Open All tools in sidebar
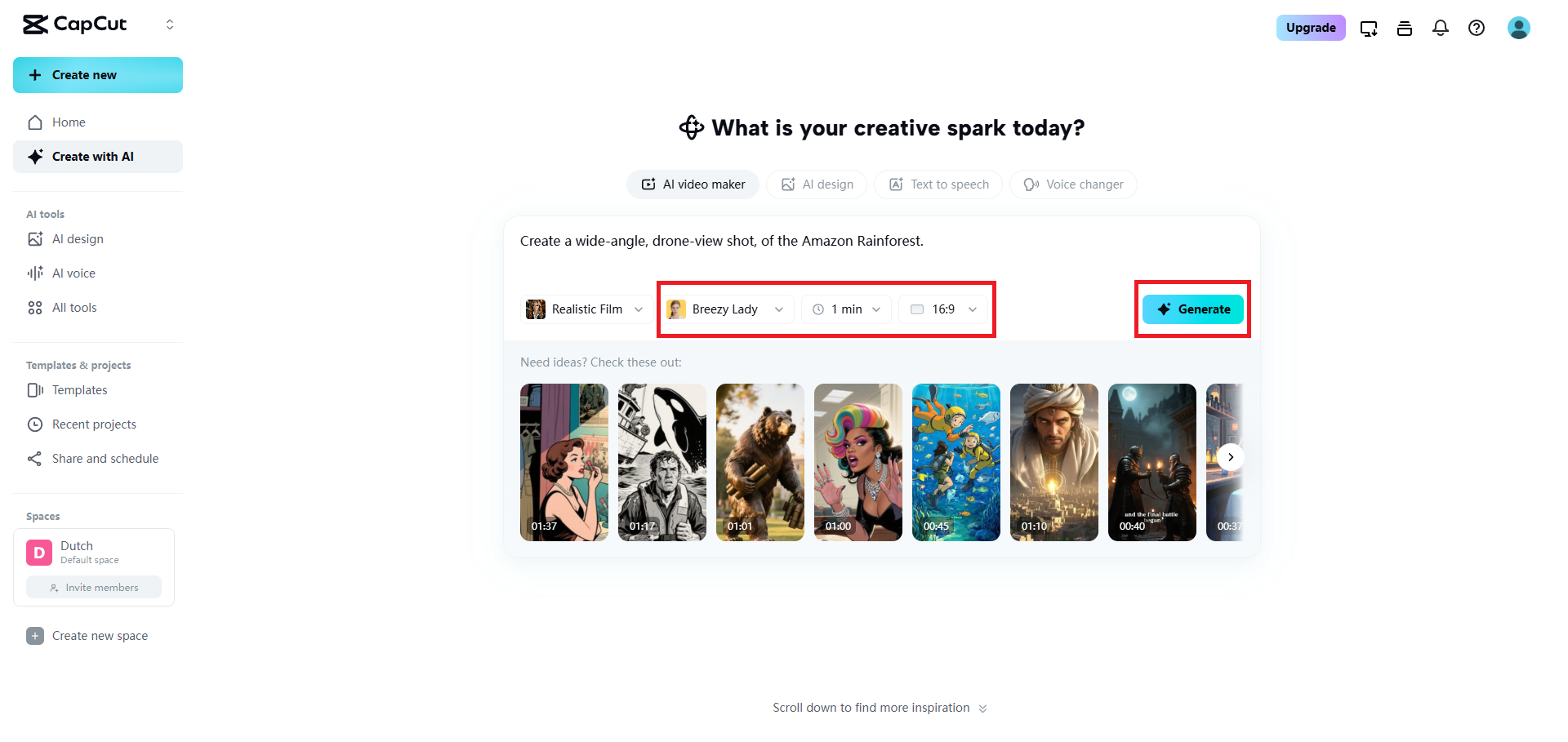The height and width of the screenshot is (742, 1568). [74, 308]
